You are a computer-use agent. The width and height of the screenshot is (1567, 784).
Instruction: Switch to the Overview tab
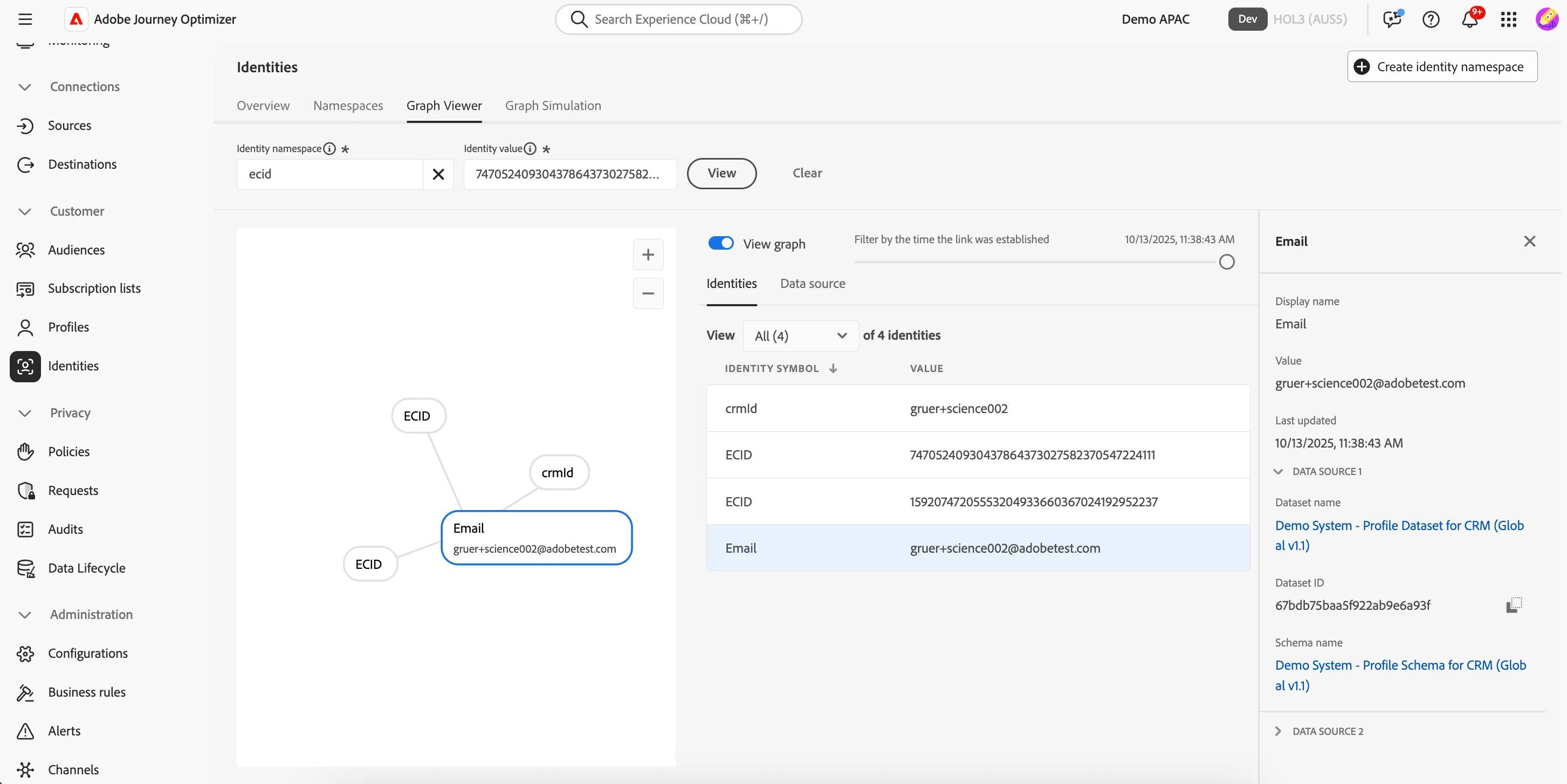[263, 106]
